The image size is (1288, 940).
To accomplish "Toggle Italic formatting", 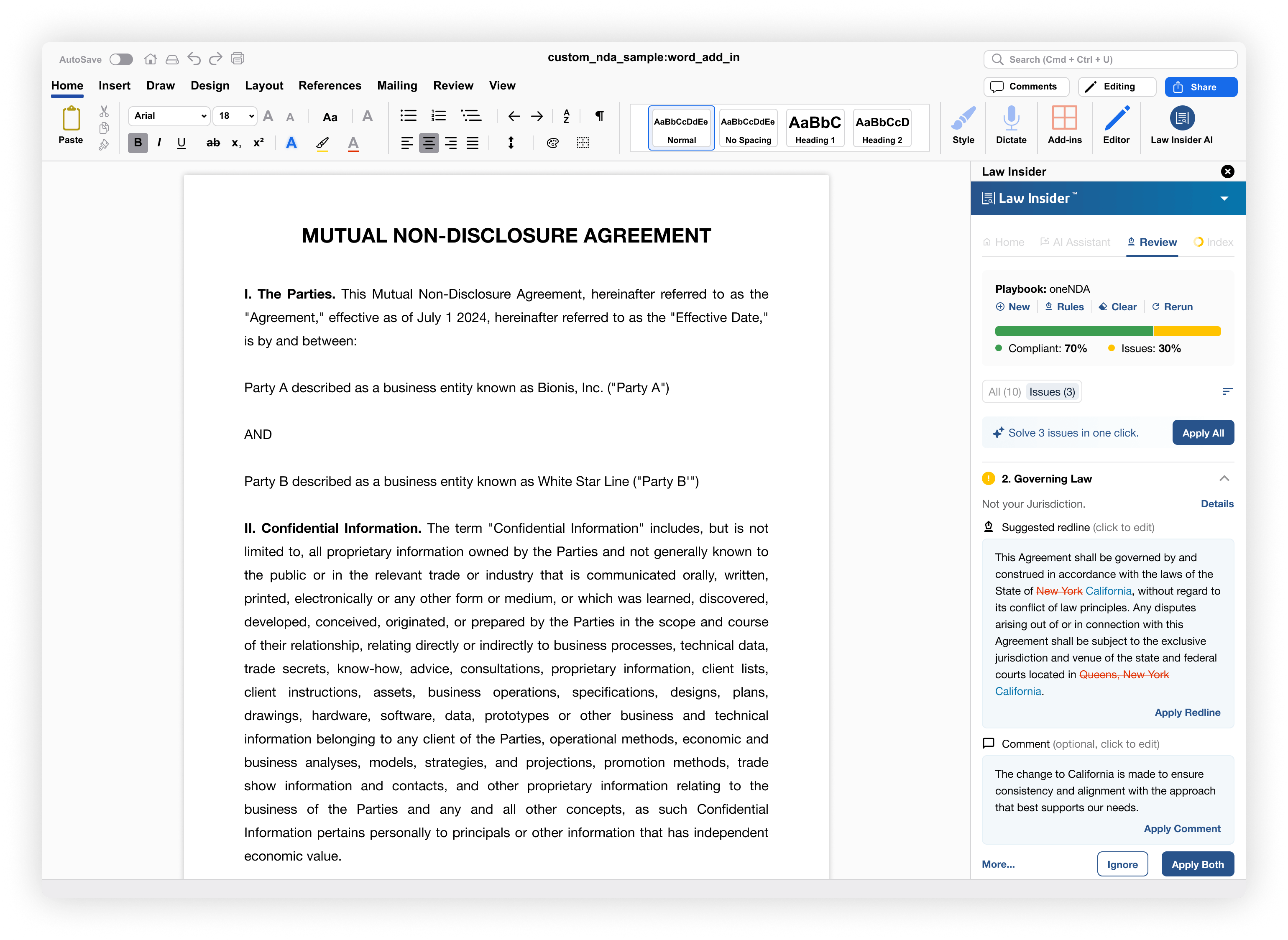I will pyautogui.click(x=159, y=143).
